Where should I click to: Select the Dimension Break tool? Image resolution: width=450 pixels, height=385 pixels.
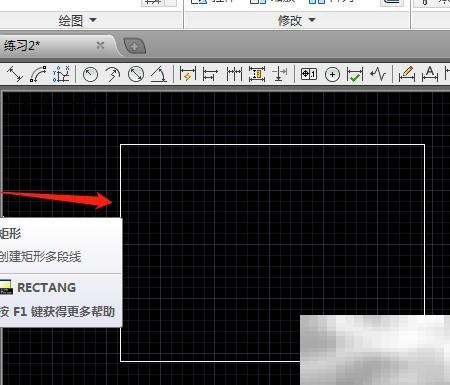pyautogui.click(x=280, y=74)
